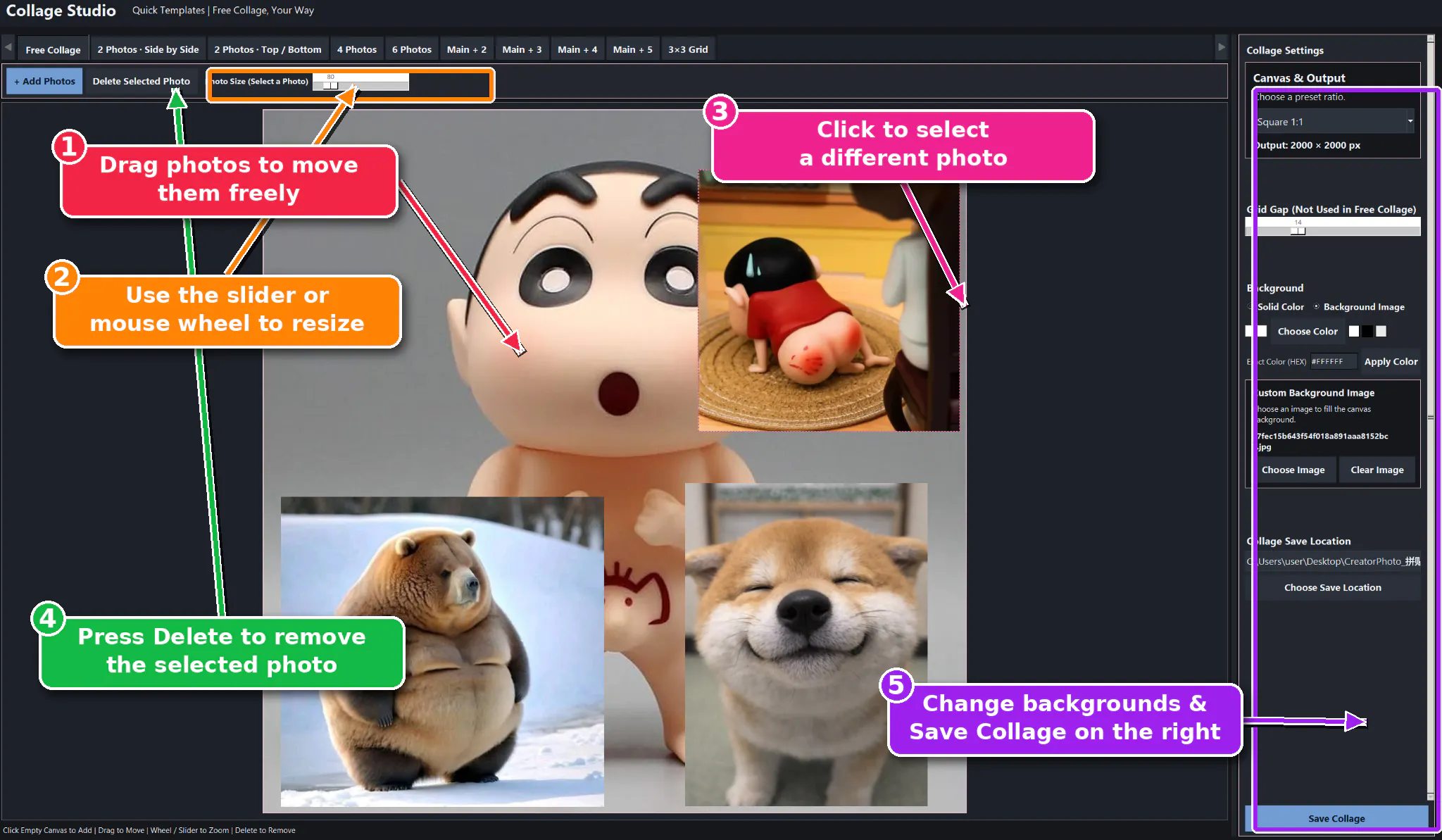Pick the white preset color swatch
This screenshot has width=1442, height=840.
(1354, 331)
